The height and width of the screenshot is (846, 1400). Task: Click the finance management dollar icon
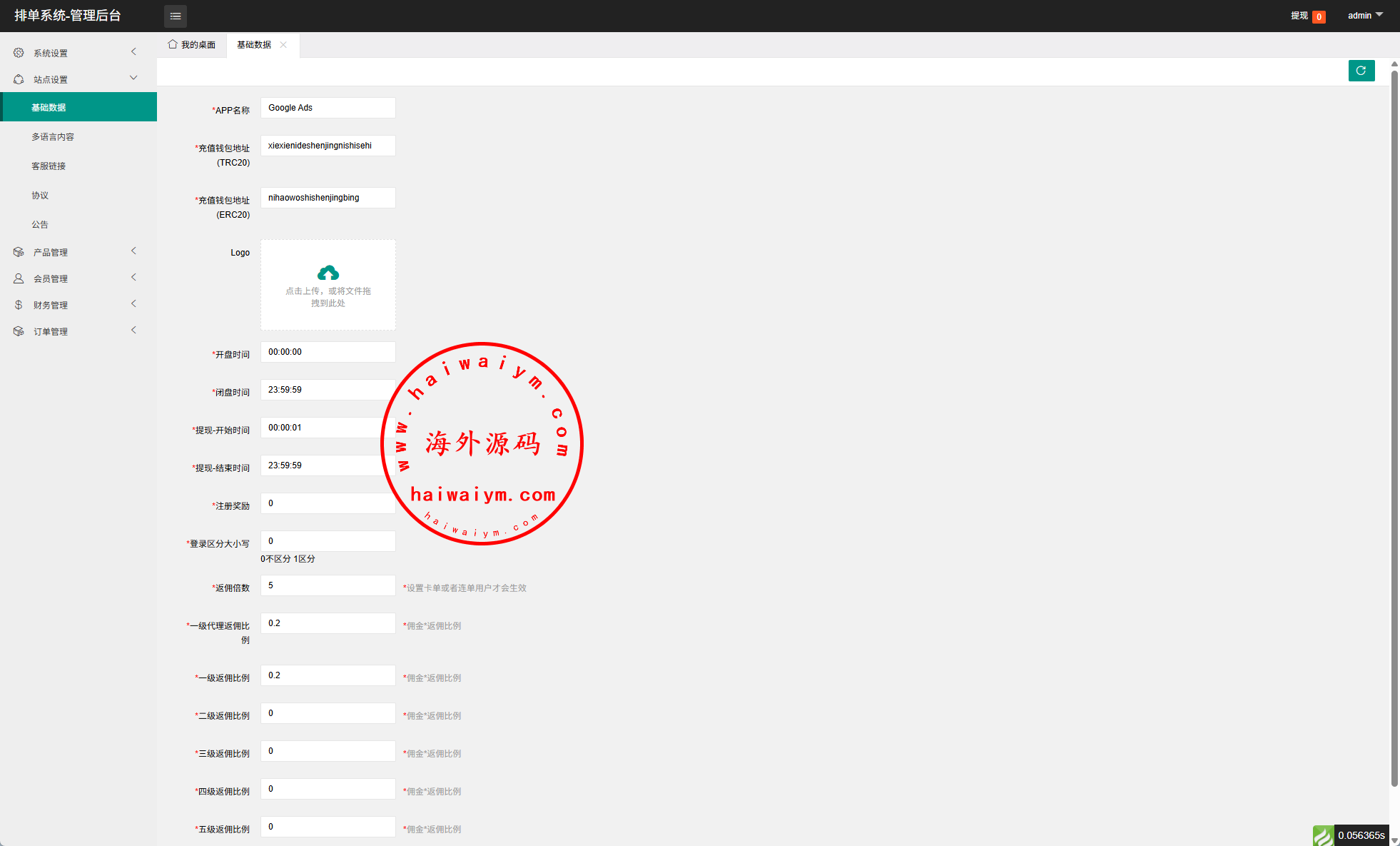19,305
